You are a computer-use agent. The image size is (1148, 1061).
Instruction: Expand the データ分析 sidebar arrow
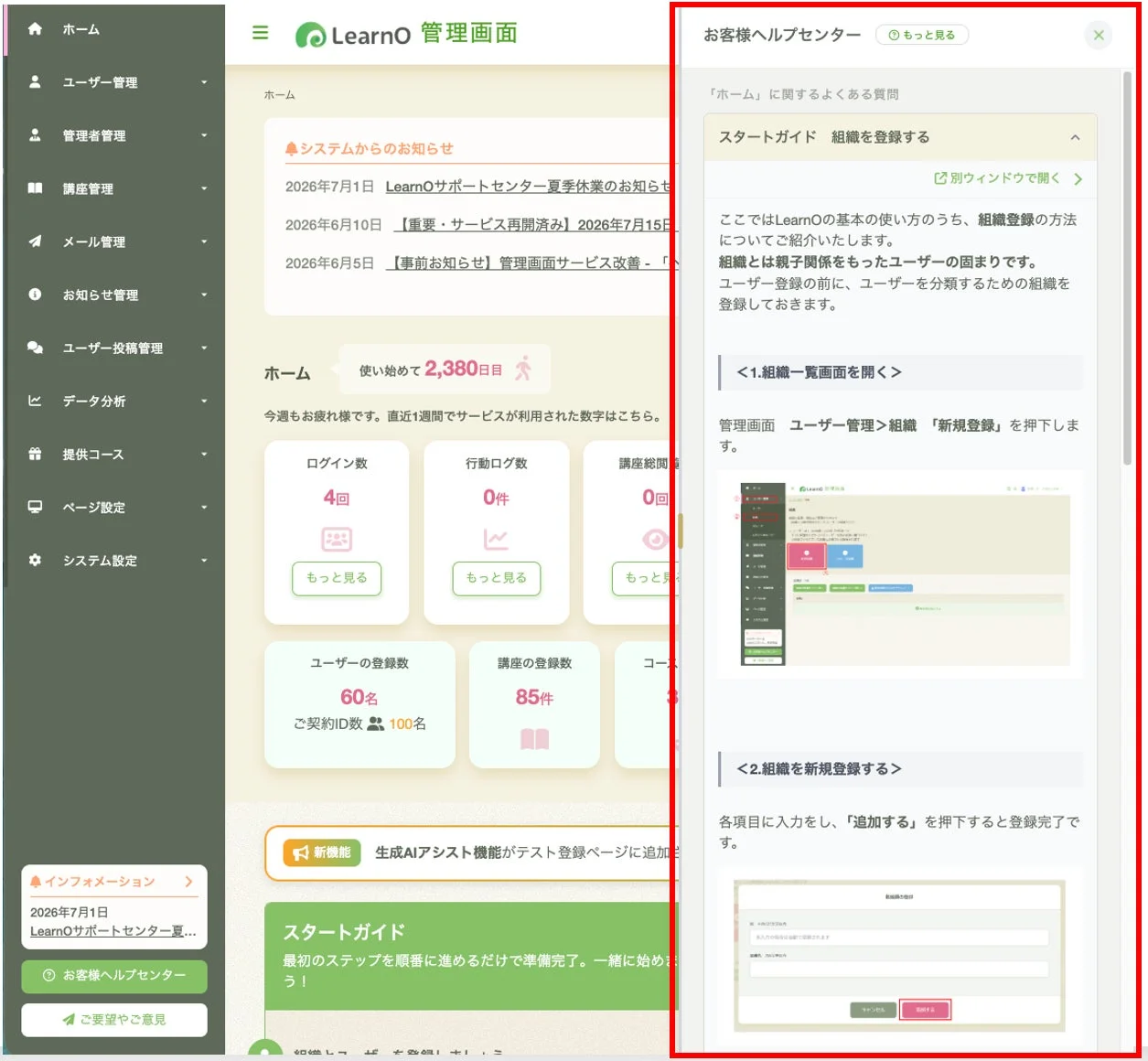(x=204, y=401)
